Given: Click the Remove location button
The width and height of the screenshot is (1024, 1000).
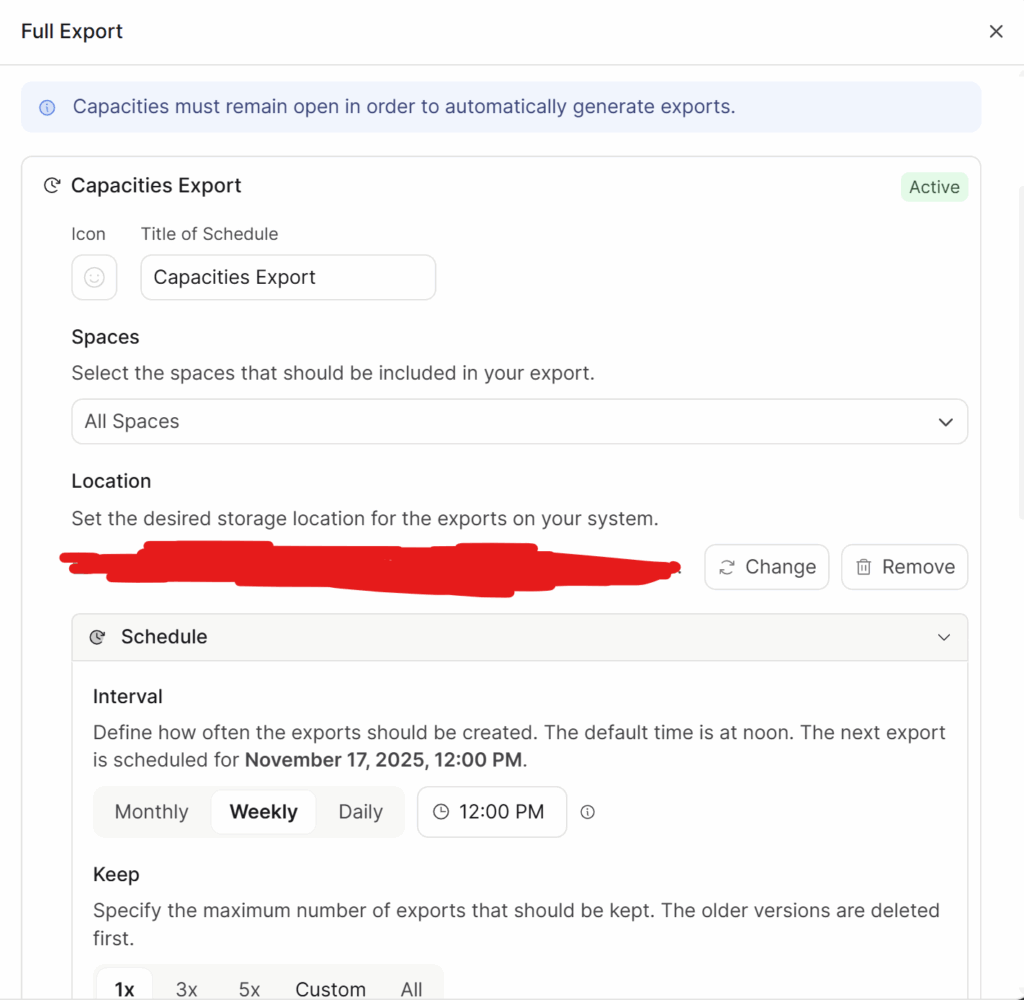Looking at the screenshot, I should click(x=904, y=567).
